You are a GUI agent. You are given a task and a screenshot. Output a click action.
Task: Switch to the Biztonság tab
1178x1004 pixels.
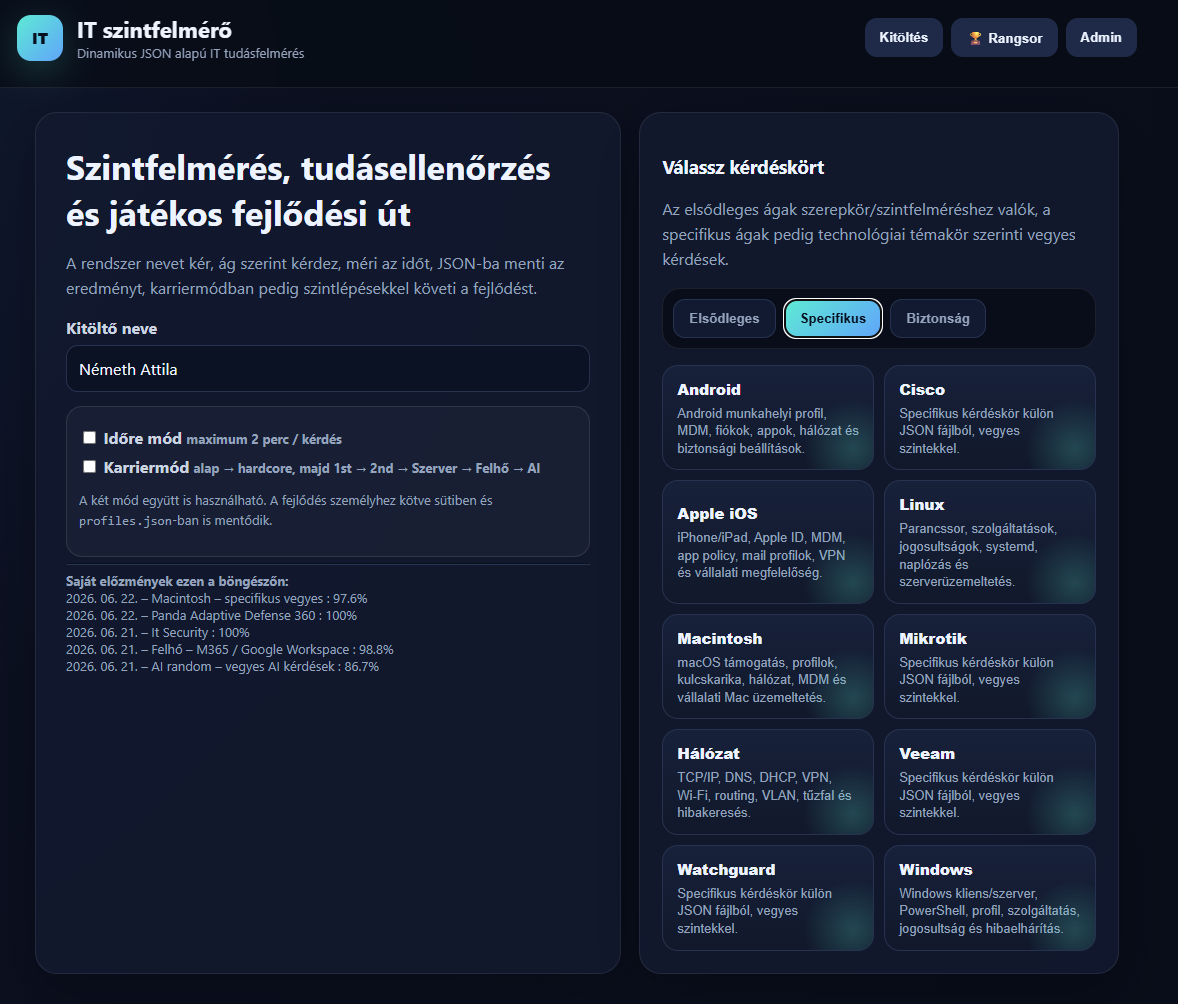click(938, 319)
